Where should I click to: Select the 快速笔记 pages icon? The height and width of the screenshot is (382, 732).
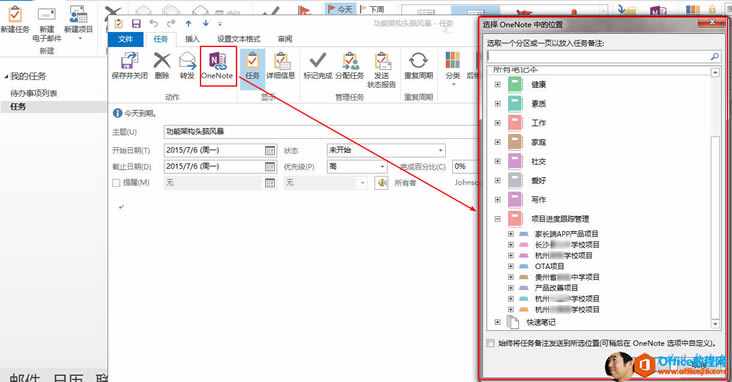pyautogui.click(x=513, y=322)
